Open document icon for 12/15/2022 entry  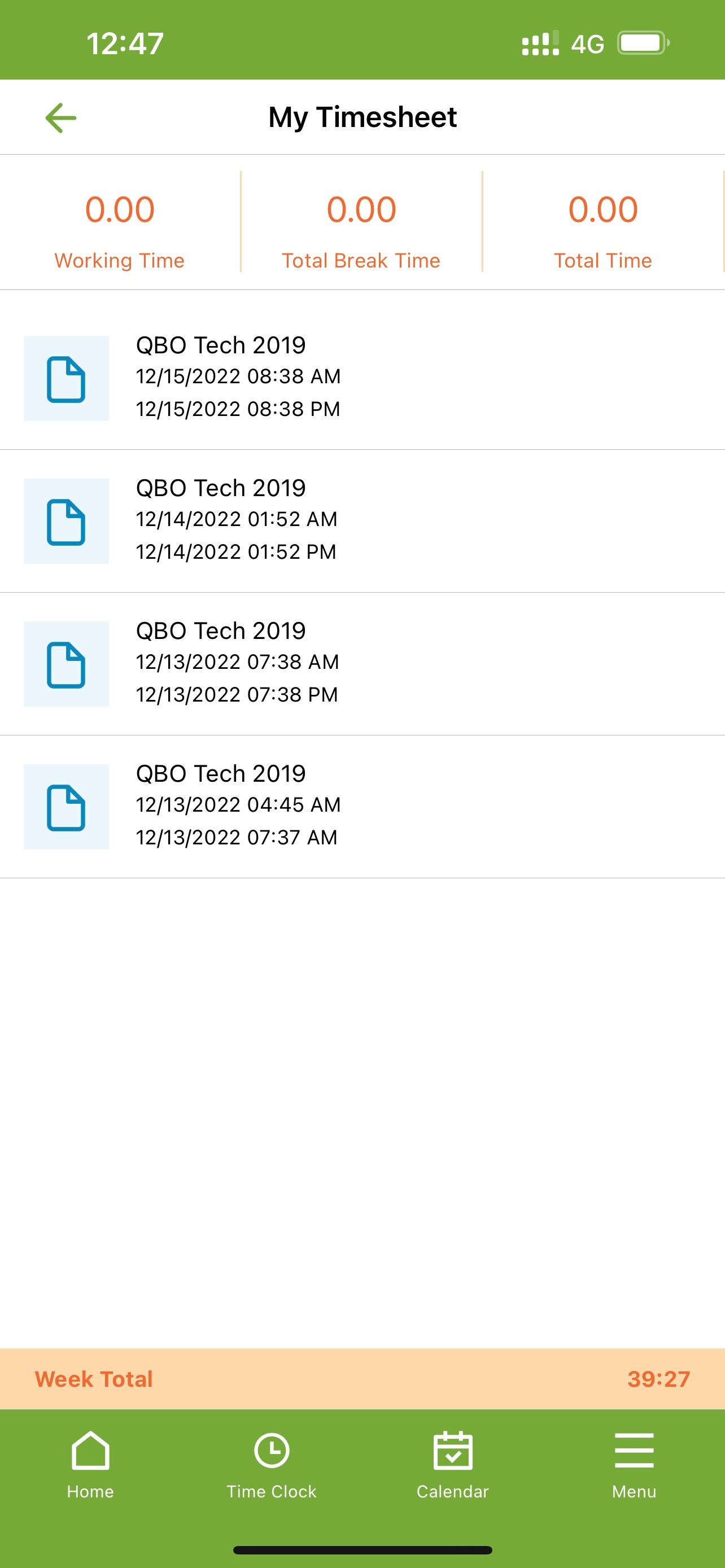[x=67, y=379]
